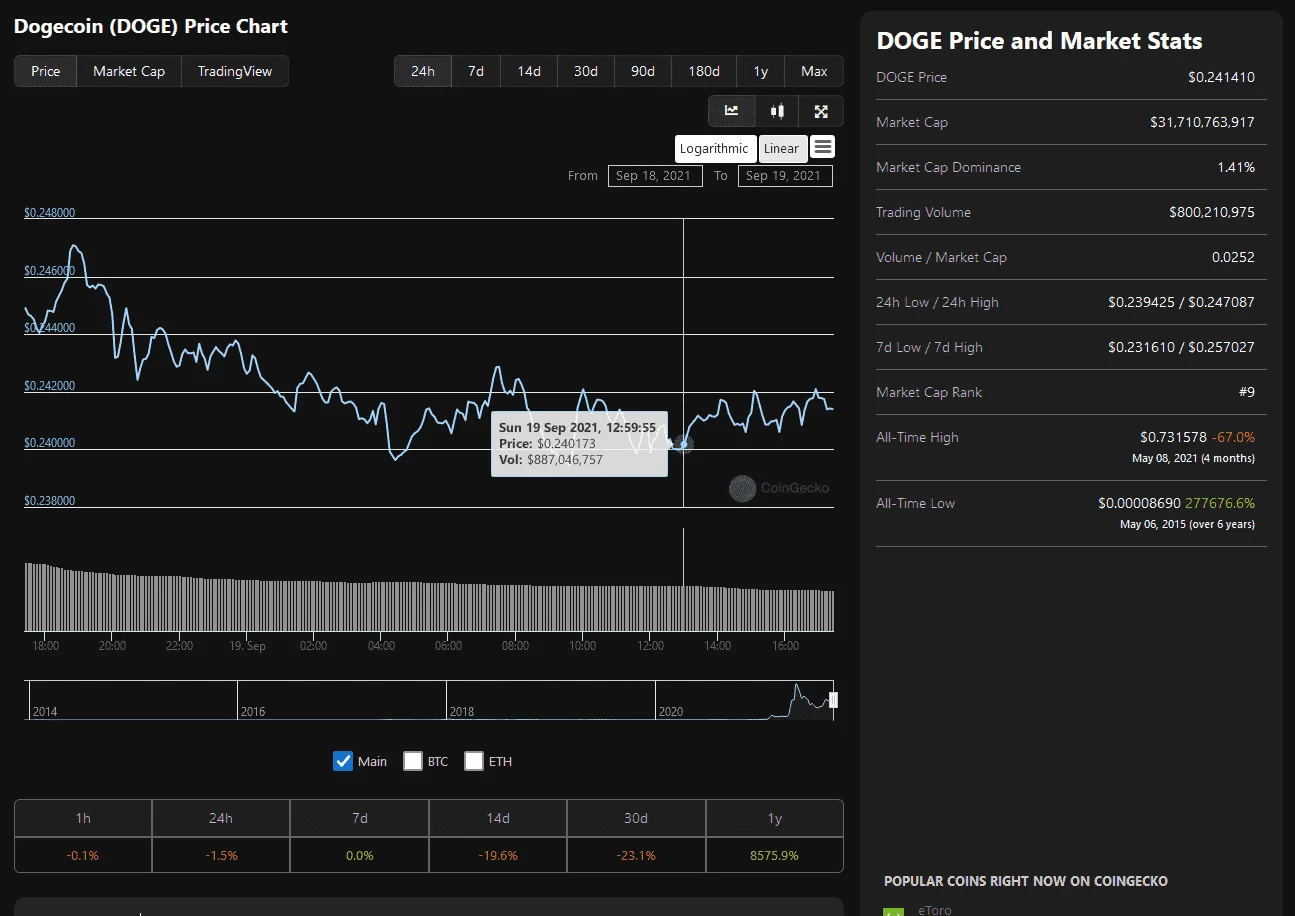Select the 90d time range
This screenshot has height=916, width=1295.
tap(643, 71)
